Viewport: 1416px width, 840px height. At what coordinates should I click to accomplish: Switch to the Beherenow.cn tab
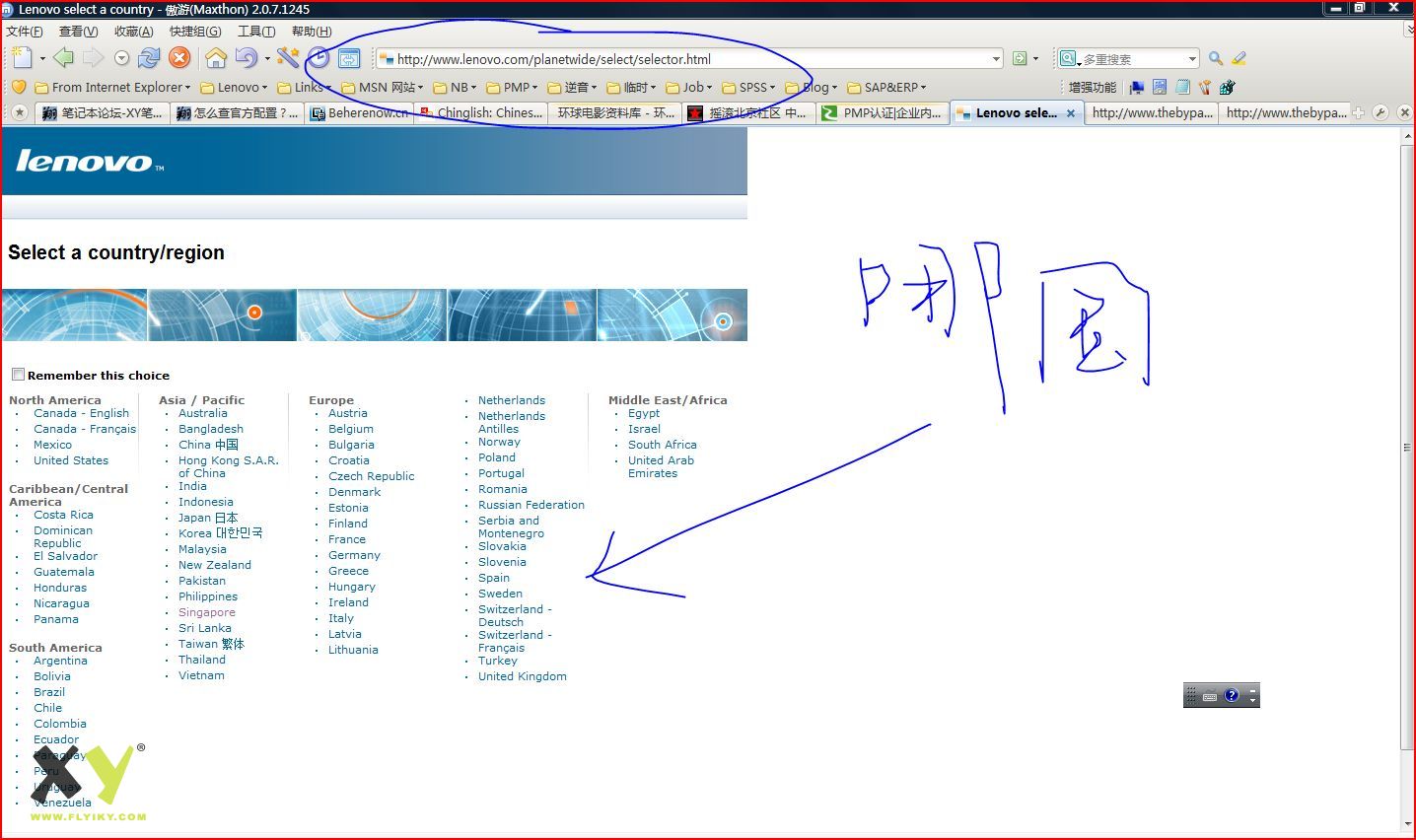pyautogui.click(x=359, y=112)
